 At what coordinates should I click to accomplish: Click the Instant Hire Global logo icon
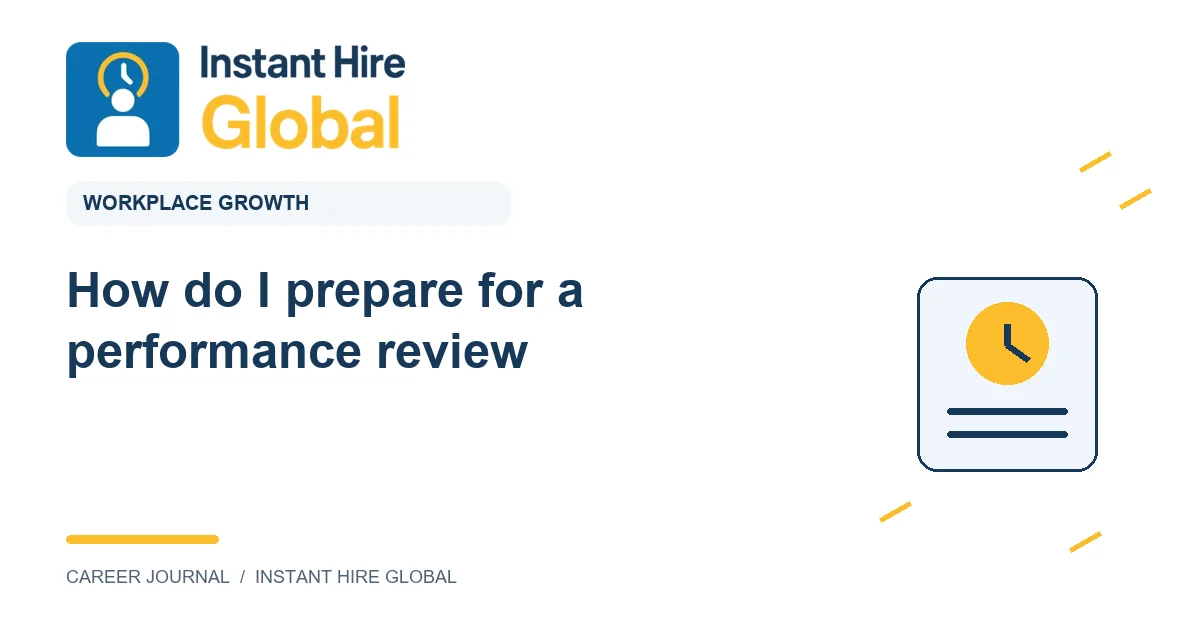pos(122,99)
